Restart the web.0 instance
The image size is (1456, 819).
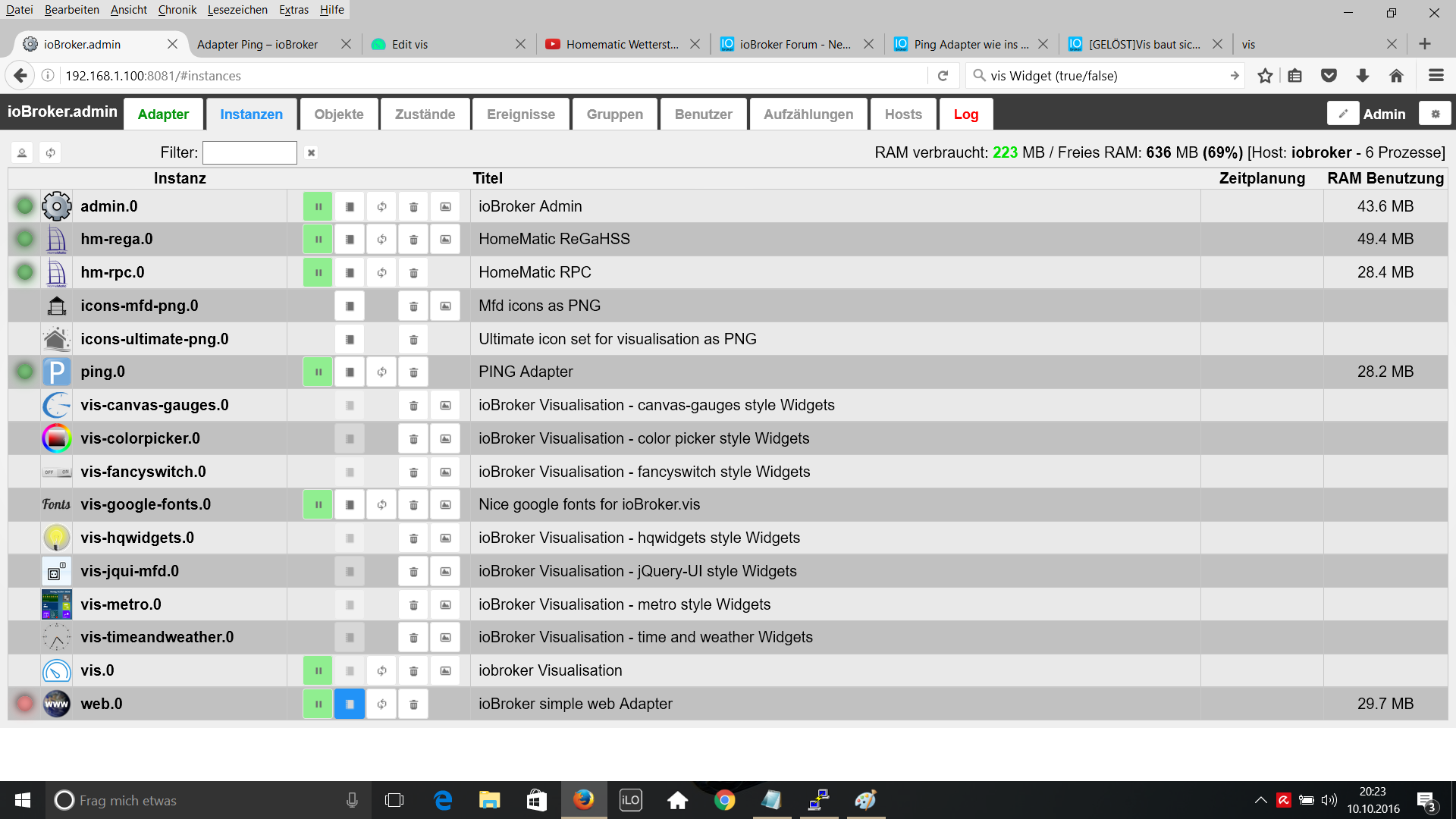(381, 704)
